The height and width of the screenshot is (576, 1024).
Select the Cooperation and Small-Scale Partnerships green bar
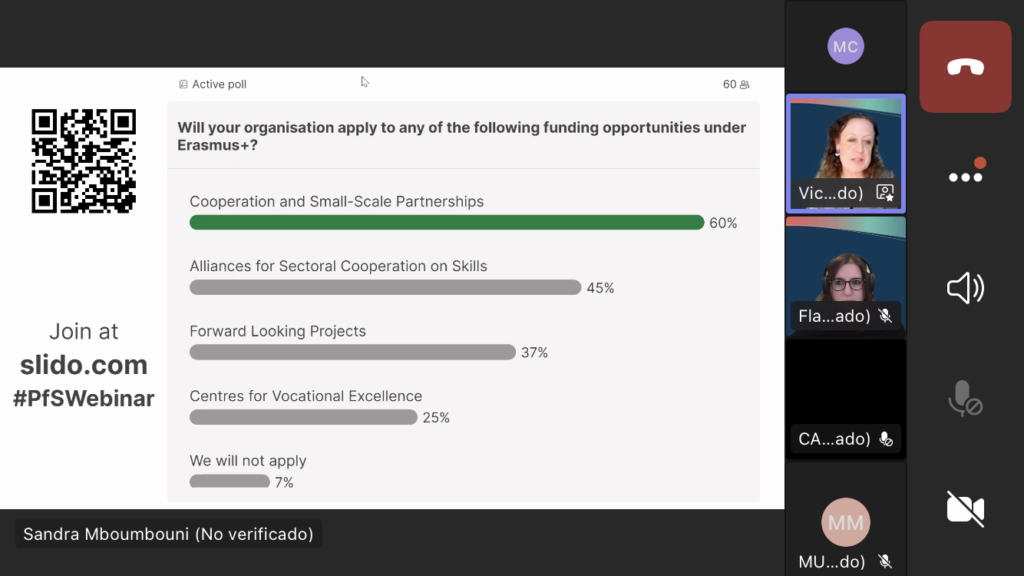click(446, 222)
